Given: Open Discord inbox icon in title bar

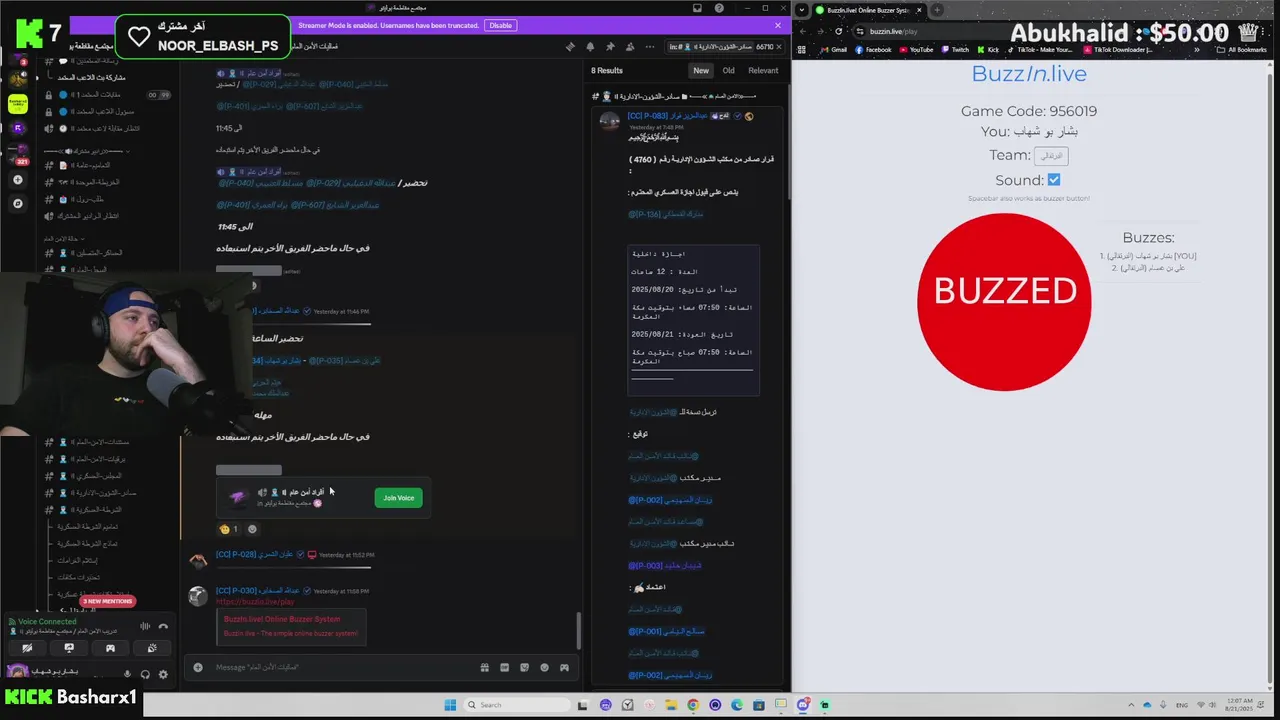Looking at the screenshot, I should (697, 9).
